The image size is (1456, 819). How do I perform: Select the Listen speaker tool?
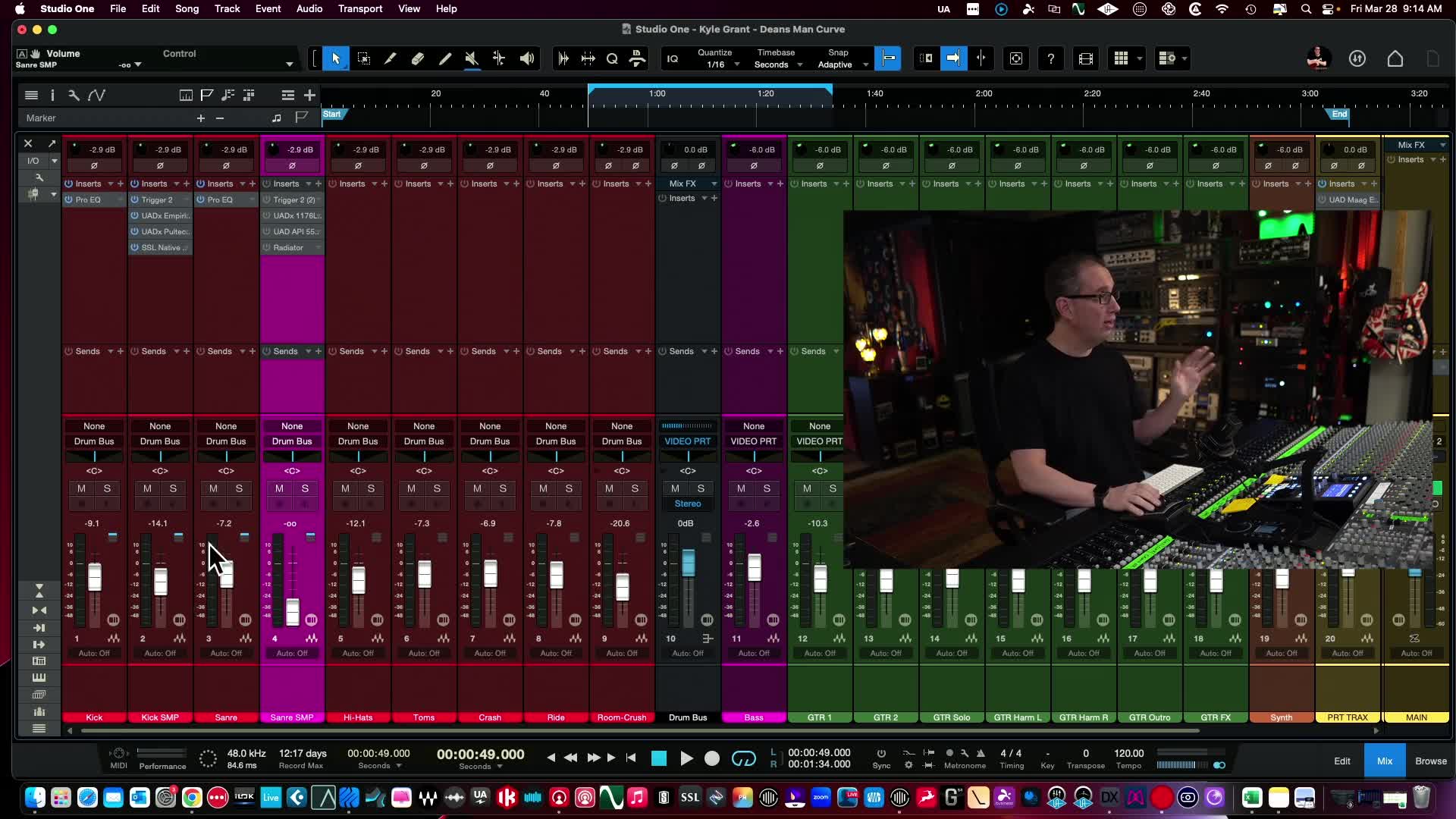(526, 58)
